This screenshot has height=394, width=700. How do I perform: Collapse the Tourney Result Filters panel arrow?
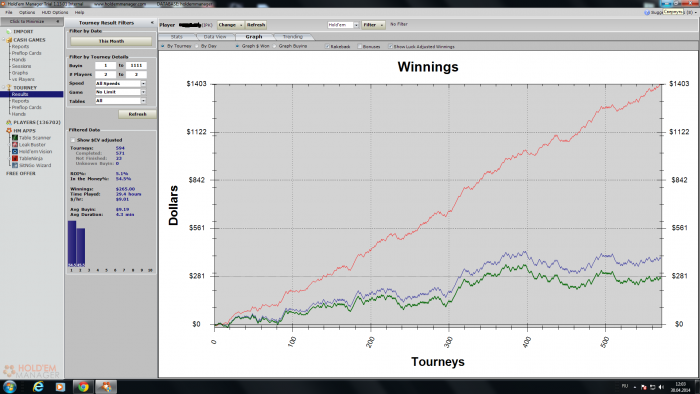[x=152, y=22]
